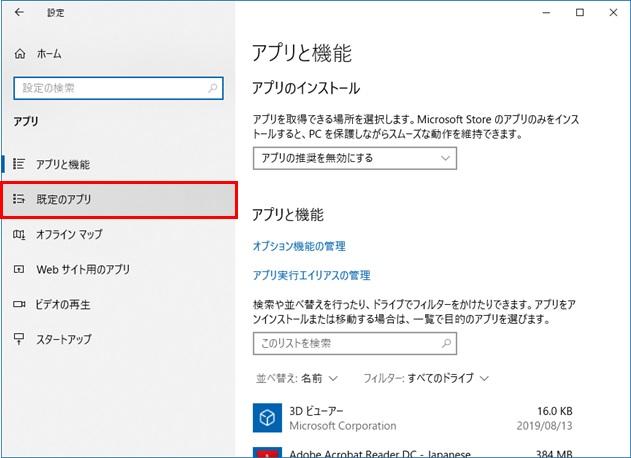
Task: Open the Web サイト用のアプリ item
Action: [118, 269]
